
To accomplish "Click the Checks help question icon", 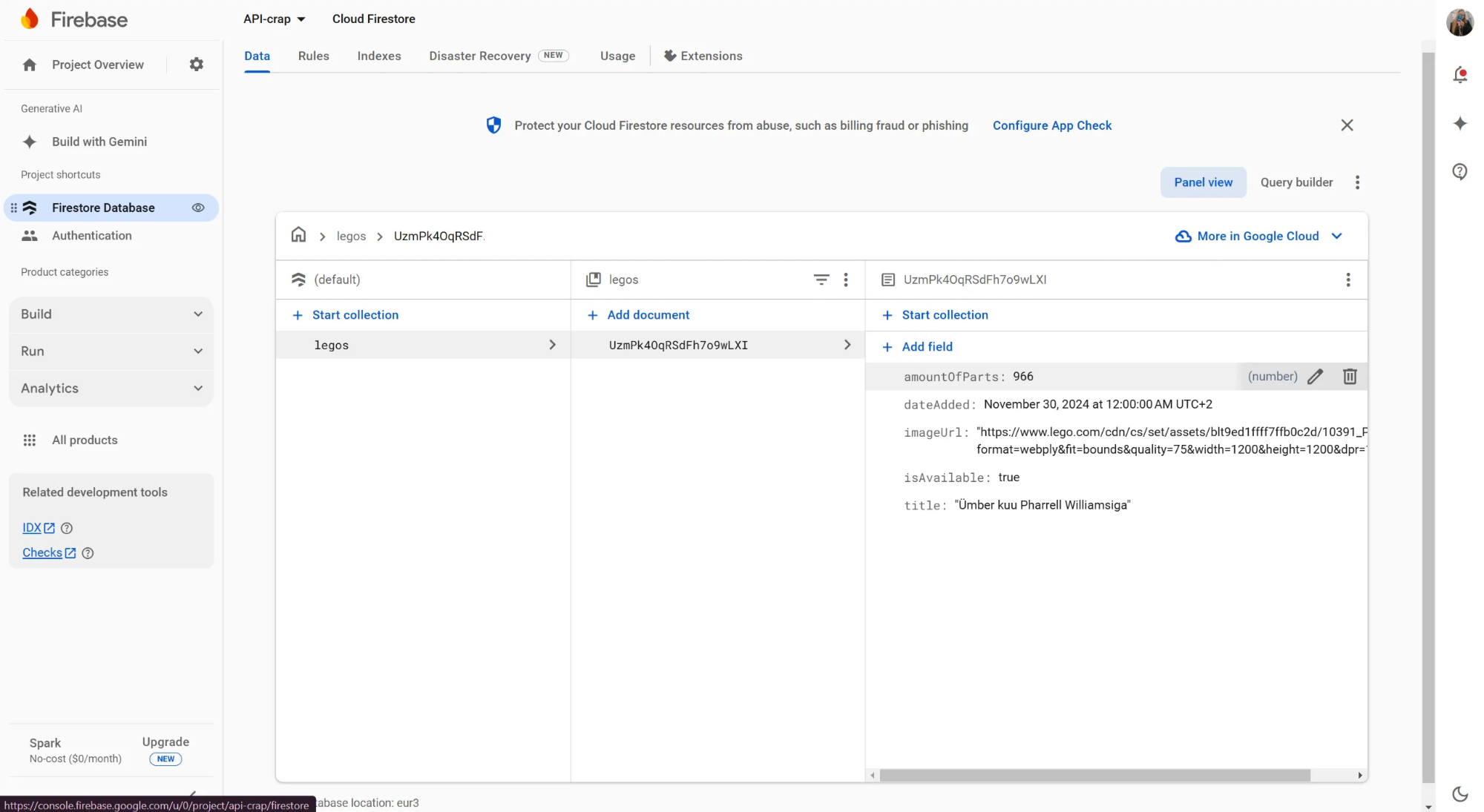I will (88, 553).
